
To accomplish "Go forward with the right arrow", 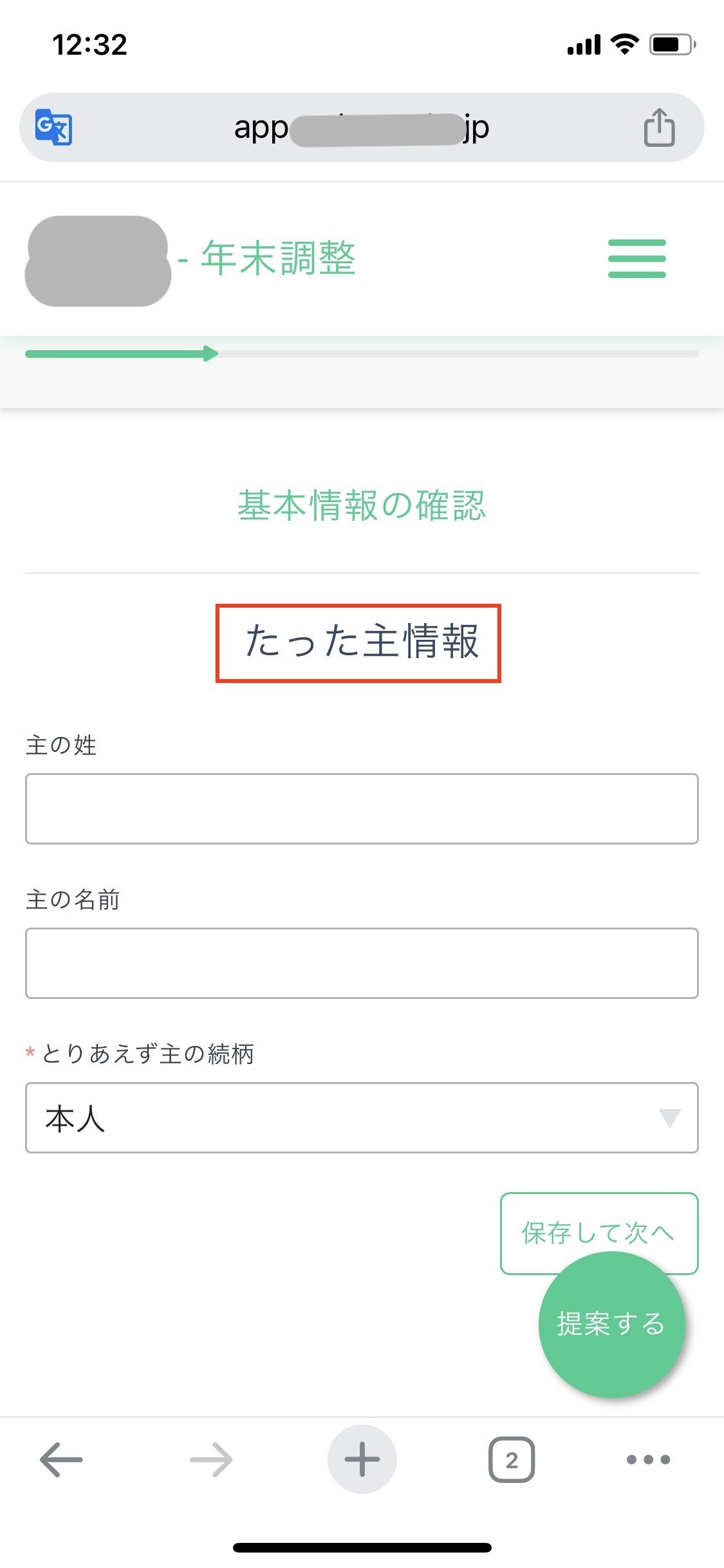I will pos(211,1459).
